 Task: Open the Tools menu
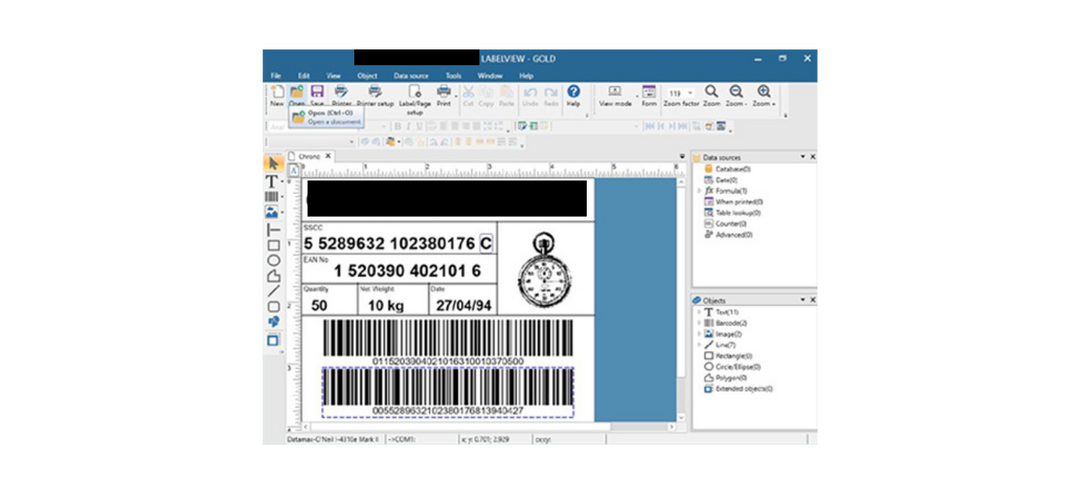[453, 76]
